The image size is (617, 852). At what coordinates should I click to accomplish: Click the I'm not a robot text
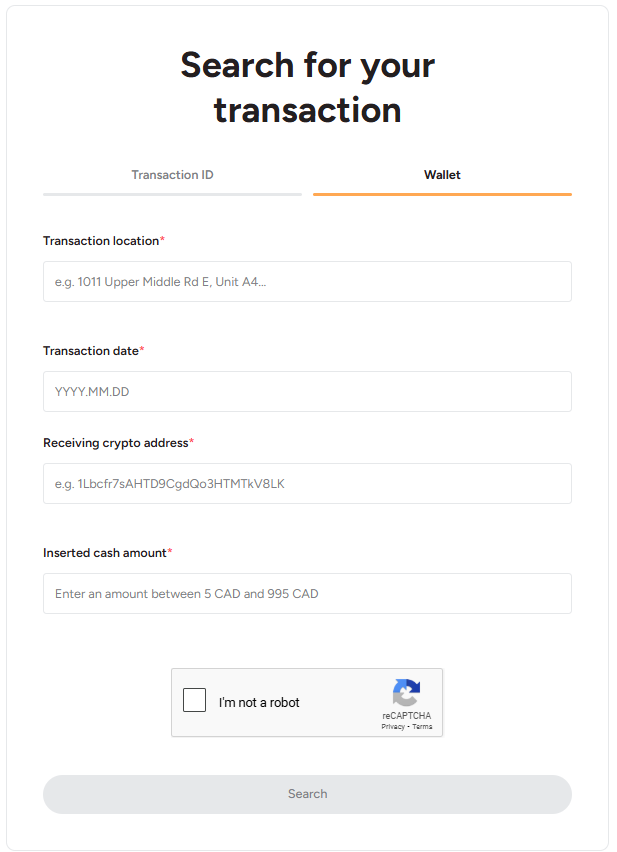(259, 703)
